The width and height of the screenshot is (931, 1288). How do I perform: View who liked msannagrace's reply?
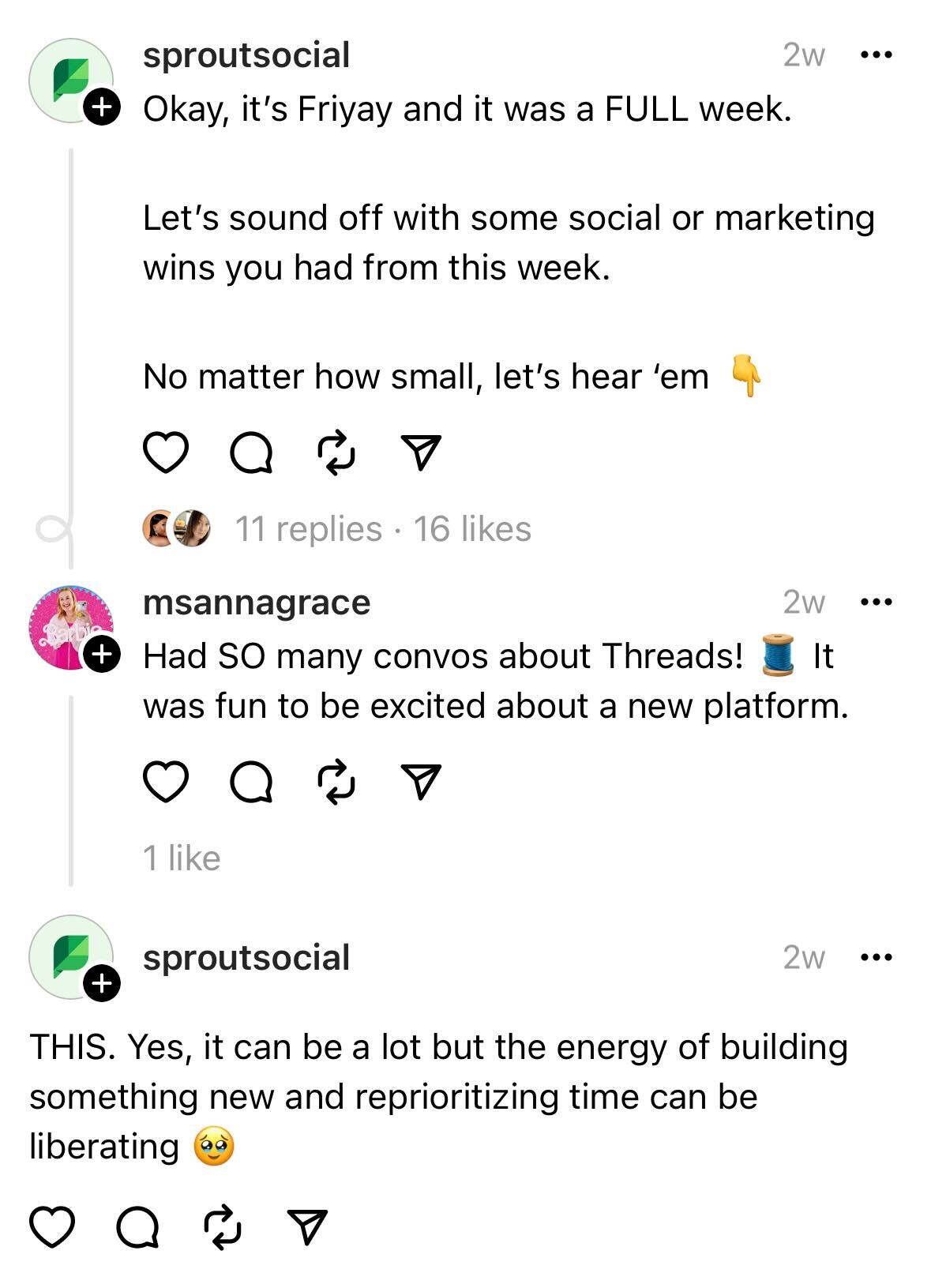(x=182, y=858)
